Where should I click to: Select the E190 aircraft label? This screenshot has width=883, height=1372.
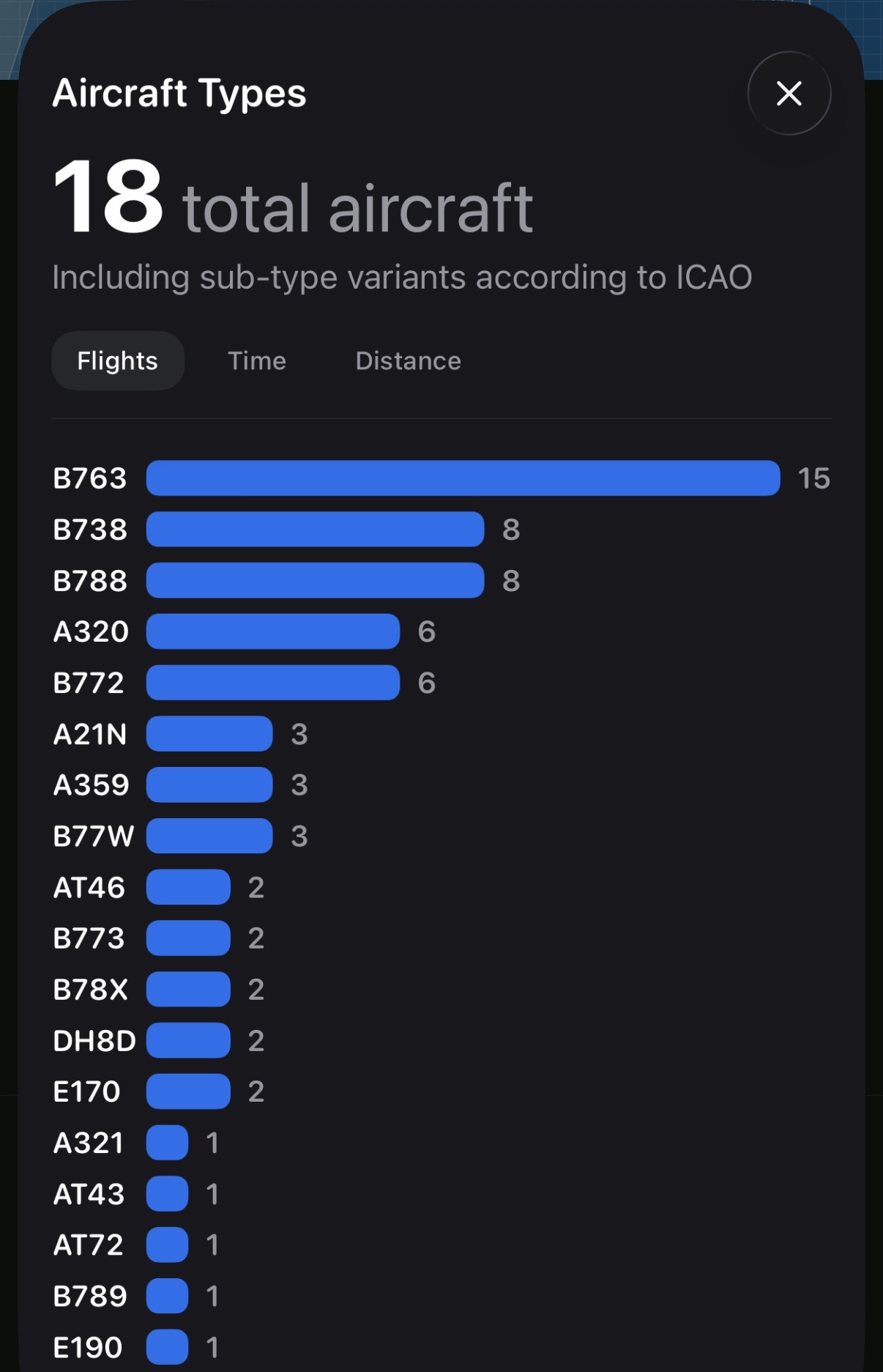[x=88, y=1346]
